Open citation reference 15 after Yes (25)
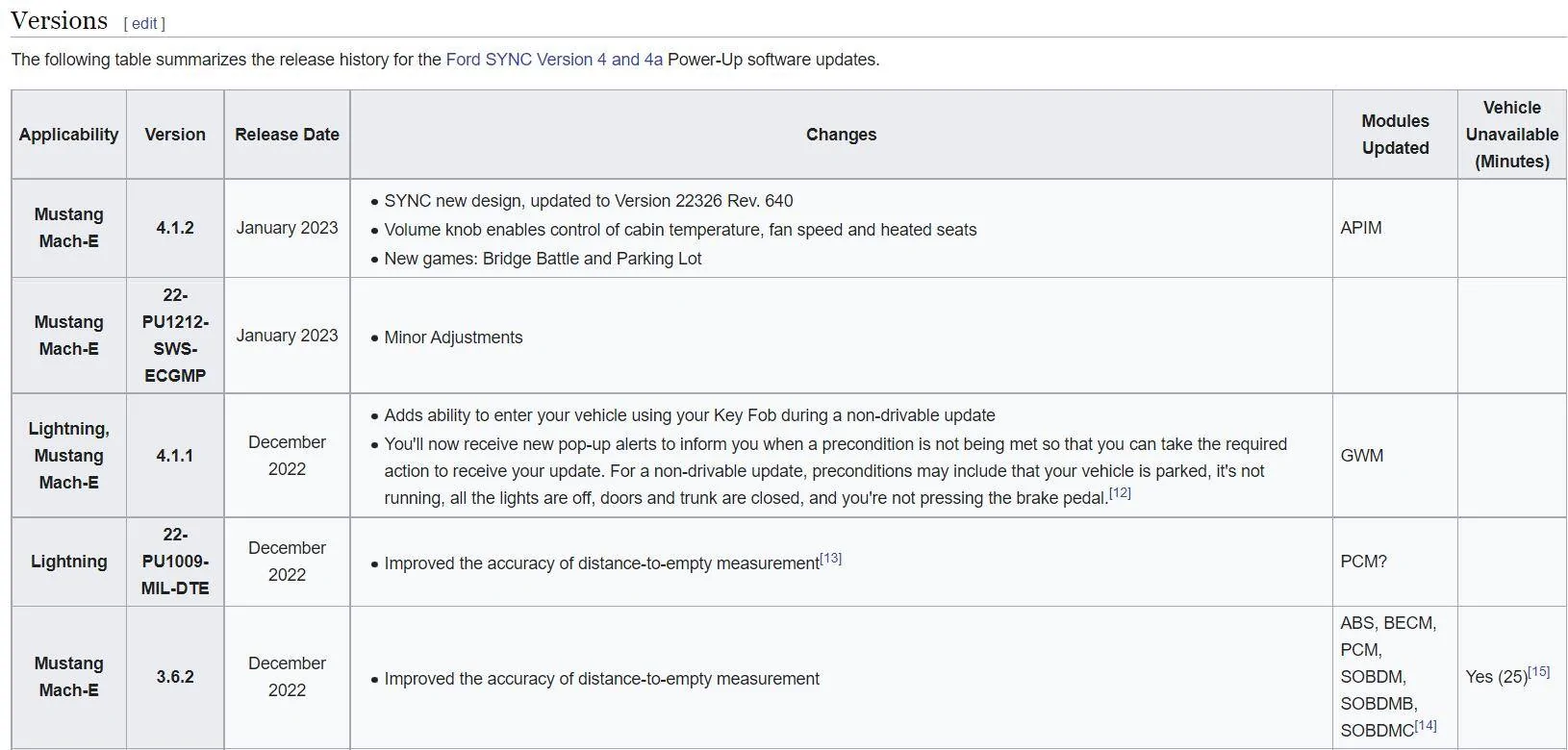Screen dimensions: 1568x750 pyautogui.click(x=1539, y=672)
